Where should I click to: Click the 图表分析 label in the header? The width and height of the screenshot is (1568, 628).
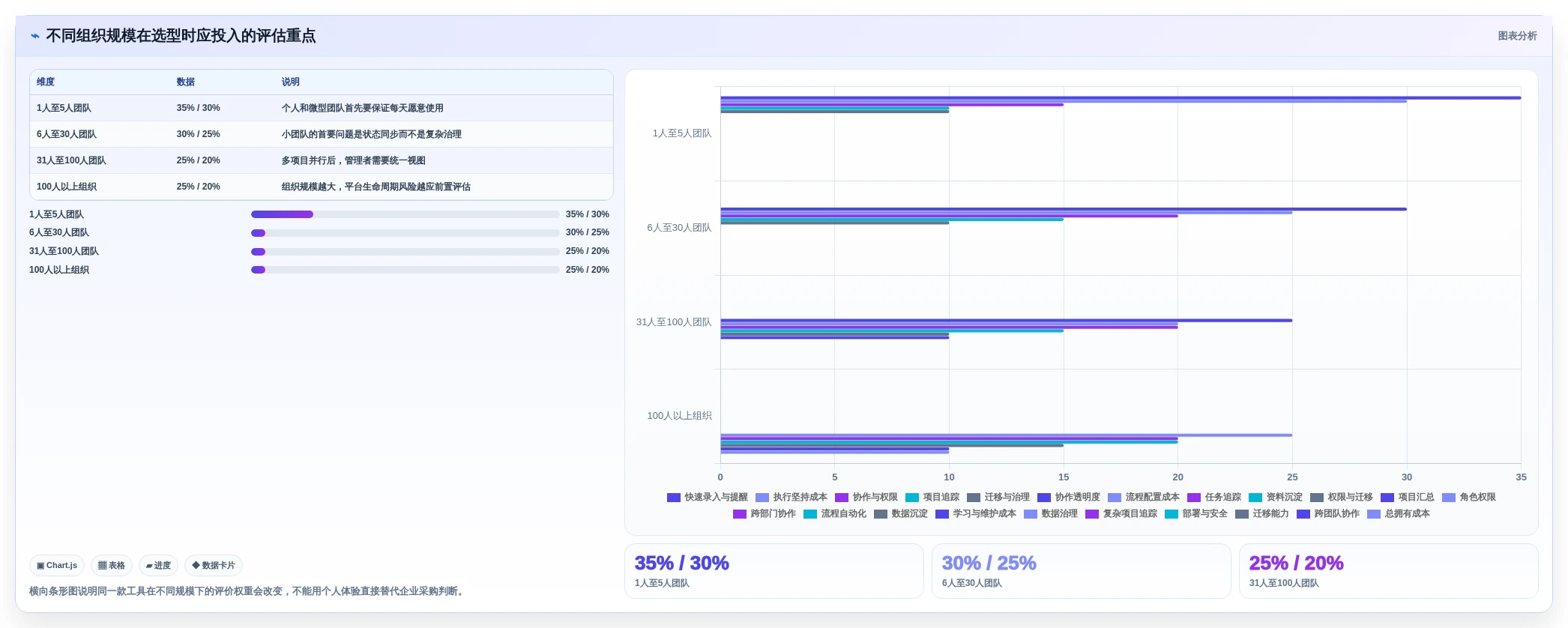pos(1517,36)
